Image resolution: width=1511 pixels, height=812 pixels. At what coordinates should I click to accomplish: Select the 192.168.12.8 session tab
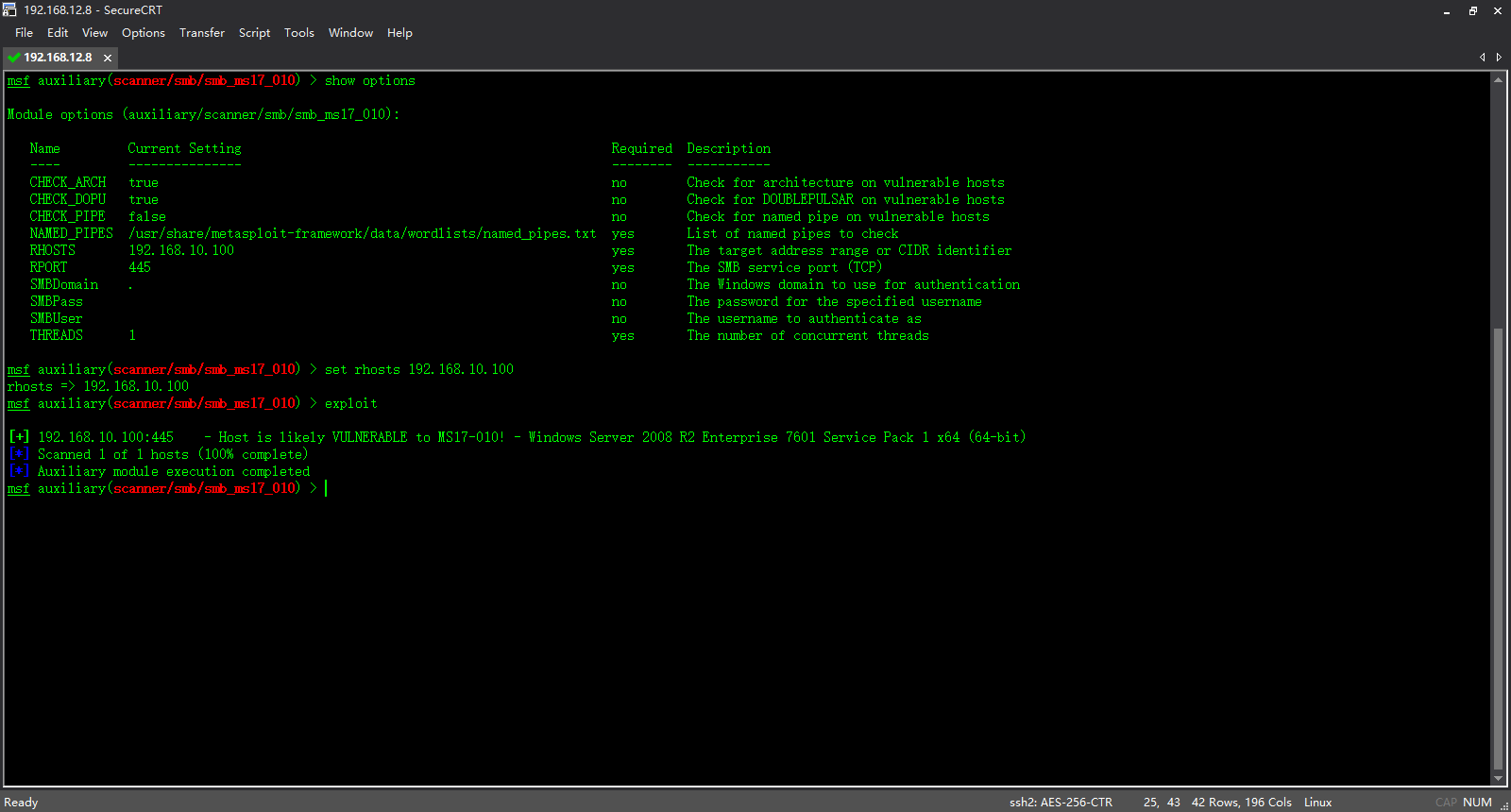point(58,58)
